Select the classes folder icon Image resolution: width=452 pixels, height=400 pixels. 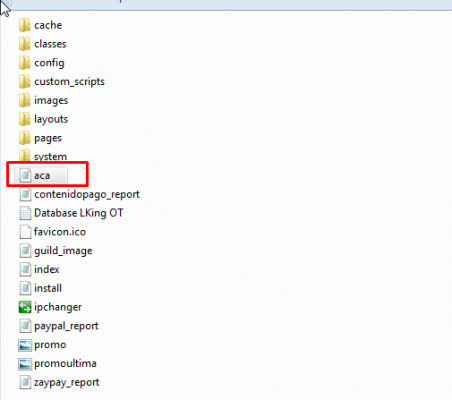tap(25, 44)
